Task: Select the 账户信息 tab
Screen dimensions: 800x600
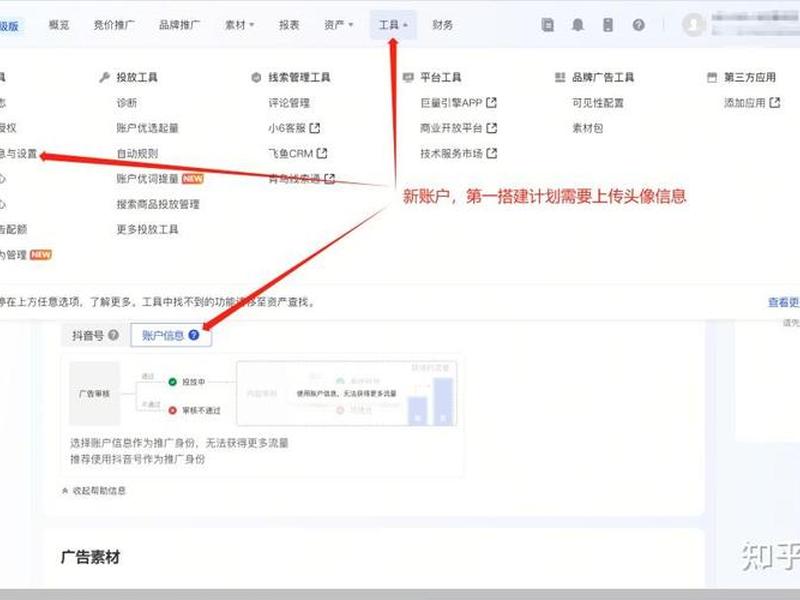Action: (170, 335)
